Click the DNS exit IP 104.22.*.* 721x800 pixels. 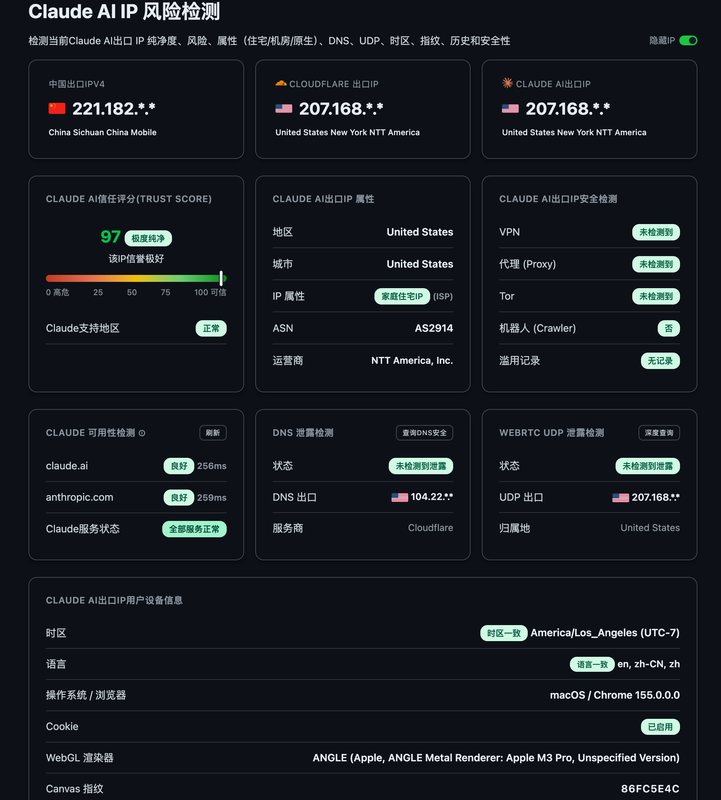coord(432,497)
